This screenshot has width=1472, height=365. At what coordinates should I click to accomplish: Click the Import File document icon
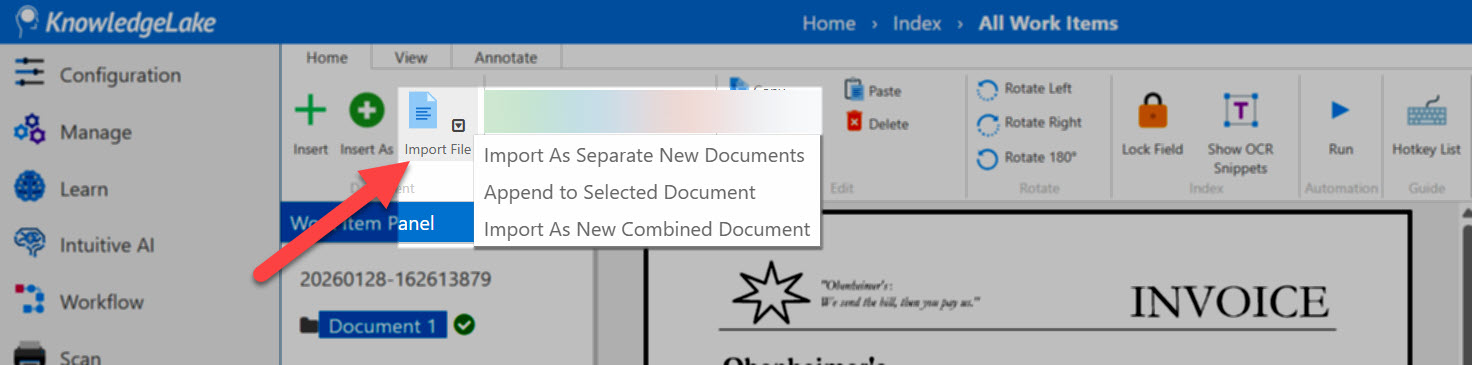[x=423, y=111]
